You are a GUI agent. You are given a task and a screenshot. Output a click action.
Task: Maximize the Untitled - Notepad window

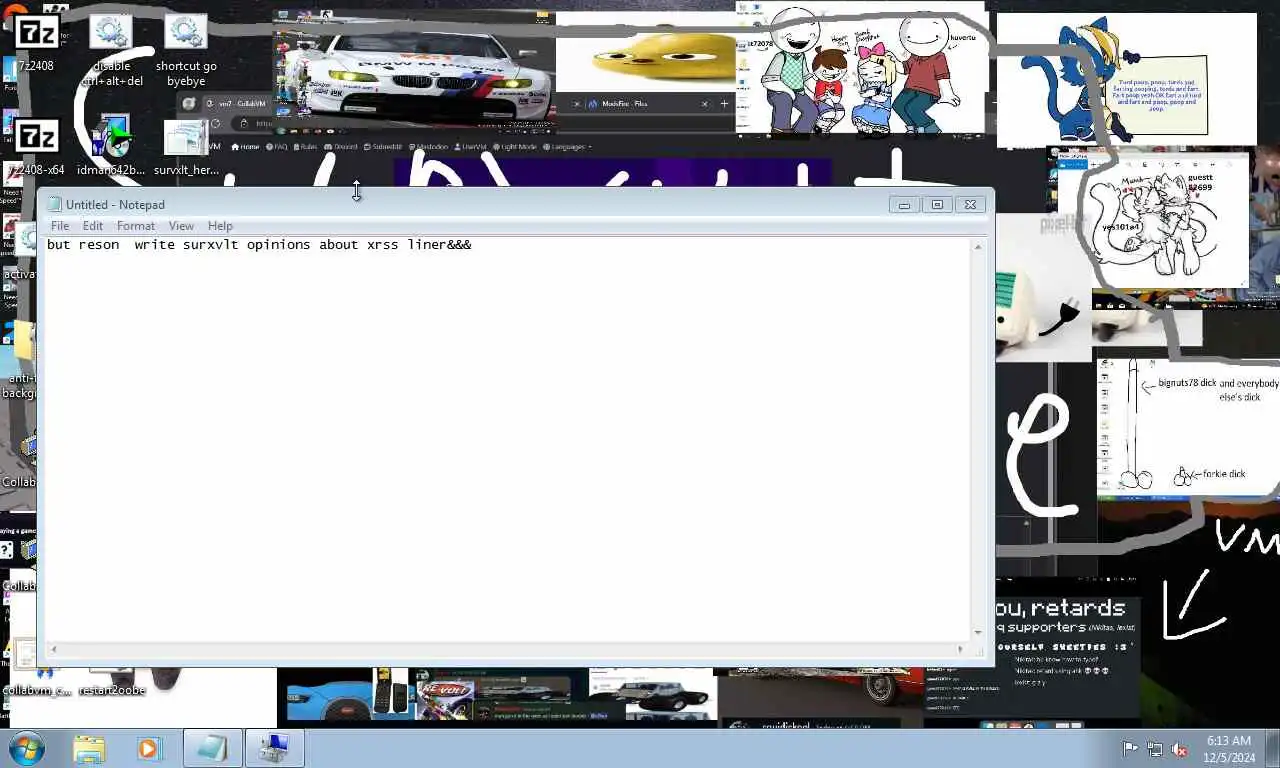937,205
